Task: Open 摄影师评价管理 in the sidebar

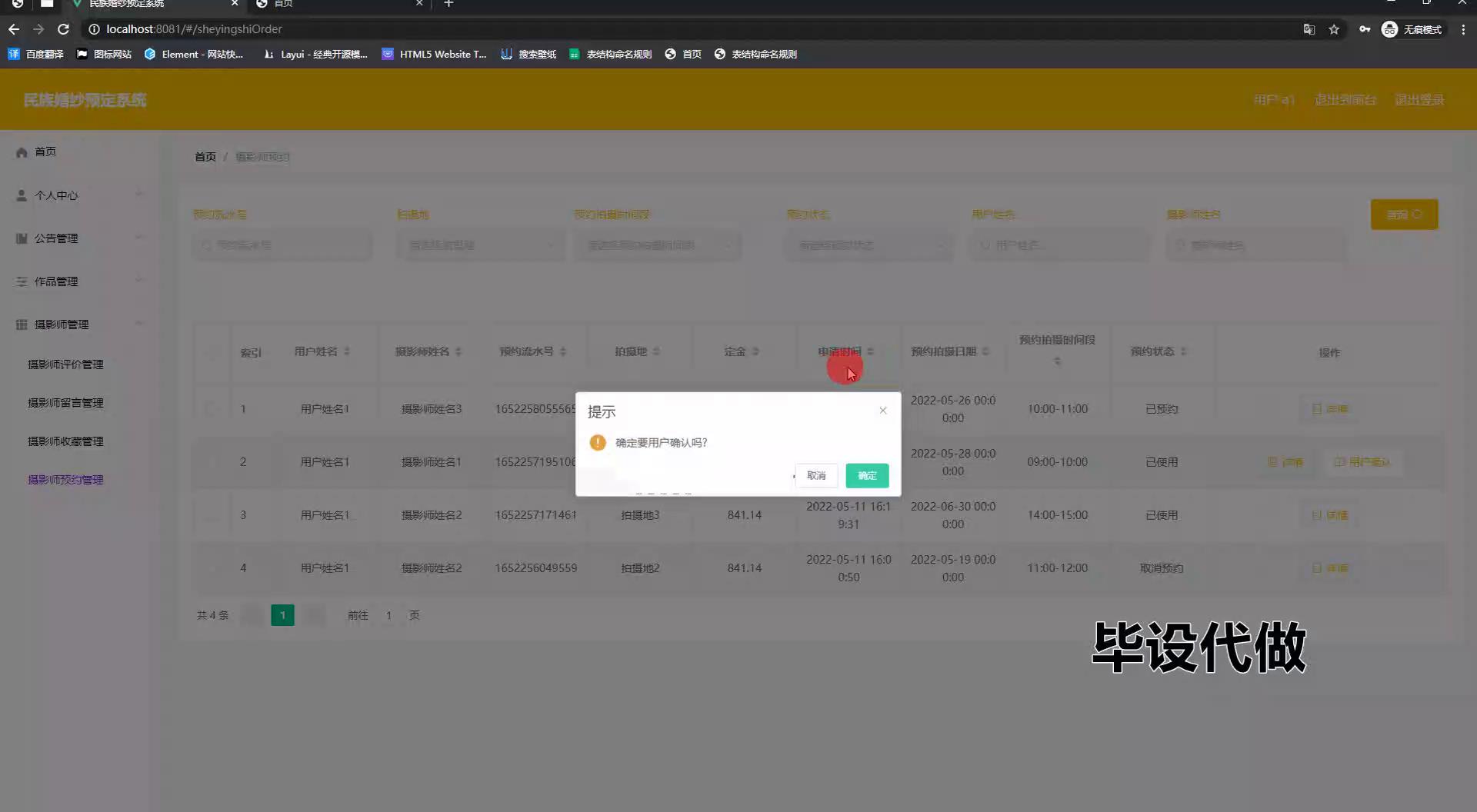Action: (65, 364)
